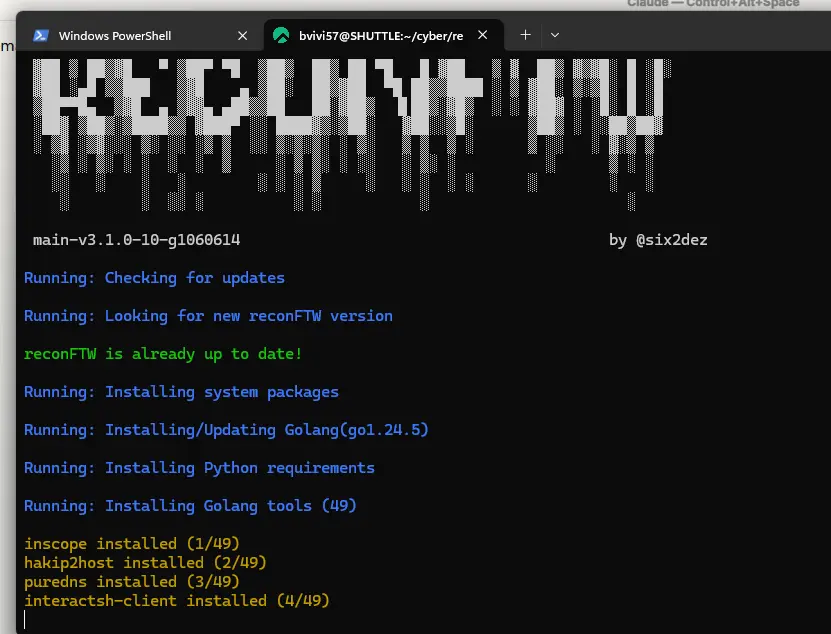The image size is (831, 634).
Task: Click the terminal cursor on the last line
Action: [x=25, y=620]
